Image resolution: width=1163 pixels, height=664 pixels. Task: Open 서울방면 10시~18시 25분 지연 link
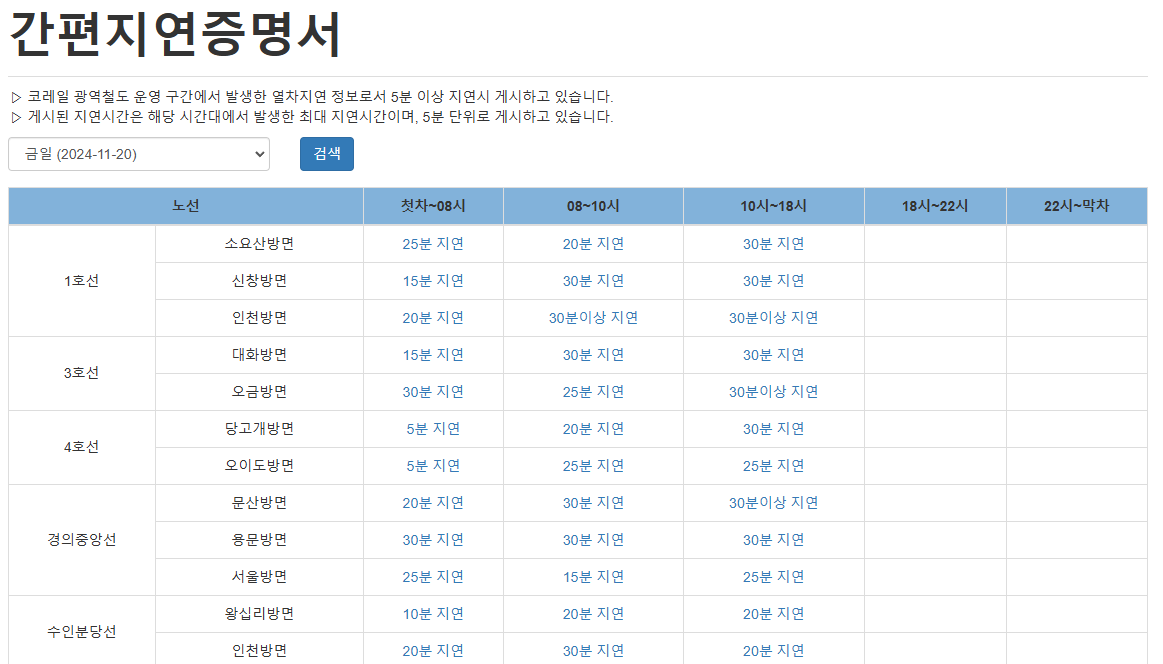[x=774, y=576]
